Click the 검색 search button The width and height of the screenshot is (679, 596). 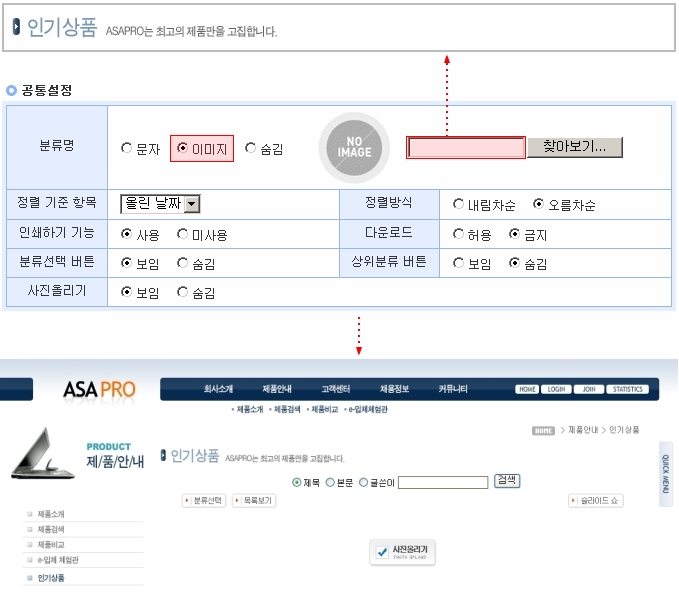click(507, 481)
